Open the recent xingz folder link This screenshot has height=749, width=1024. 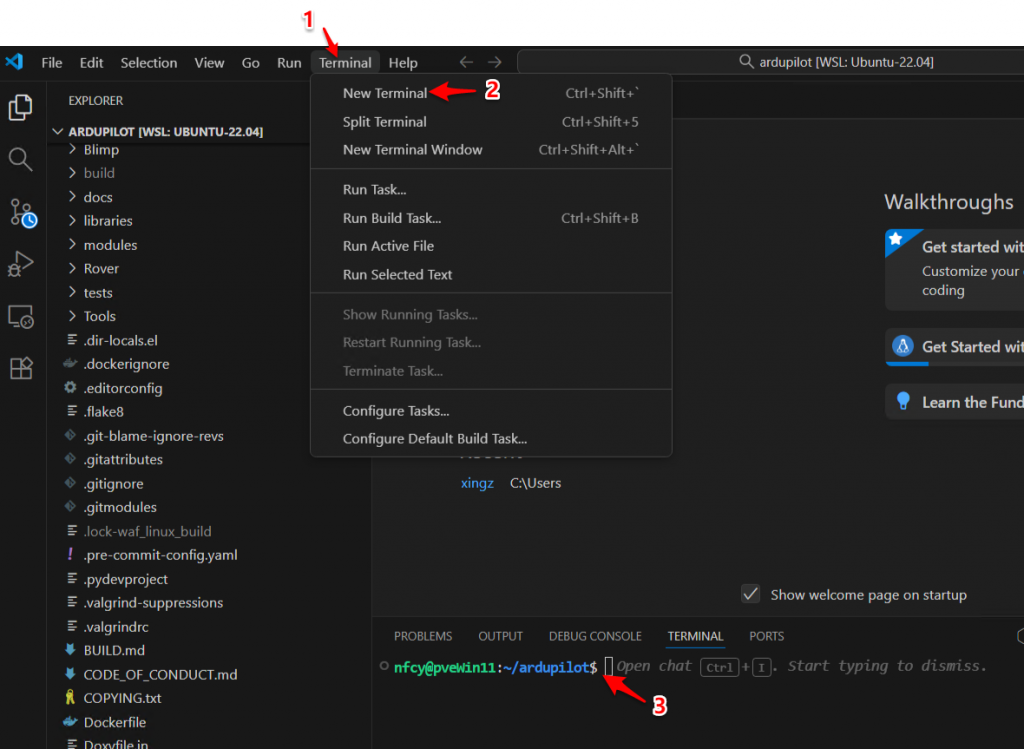point(476,483)
